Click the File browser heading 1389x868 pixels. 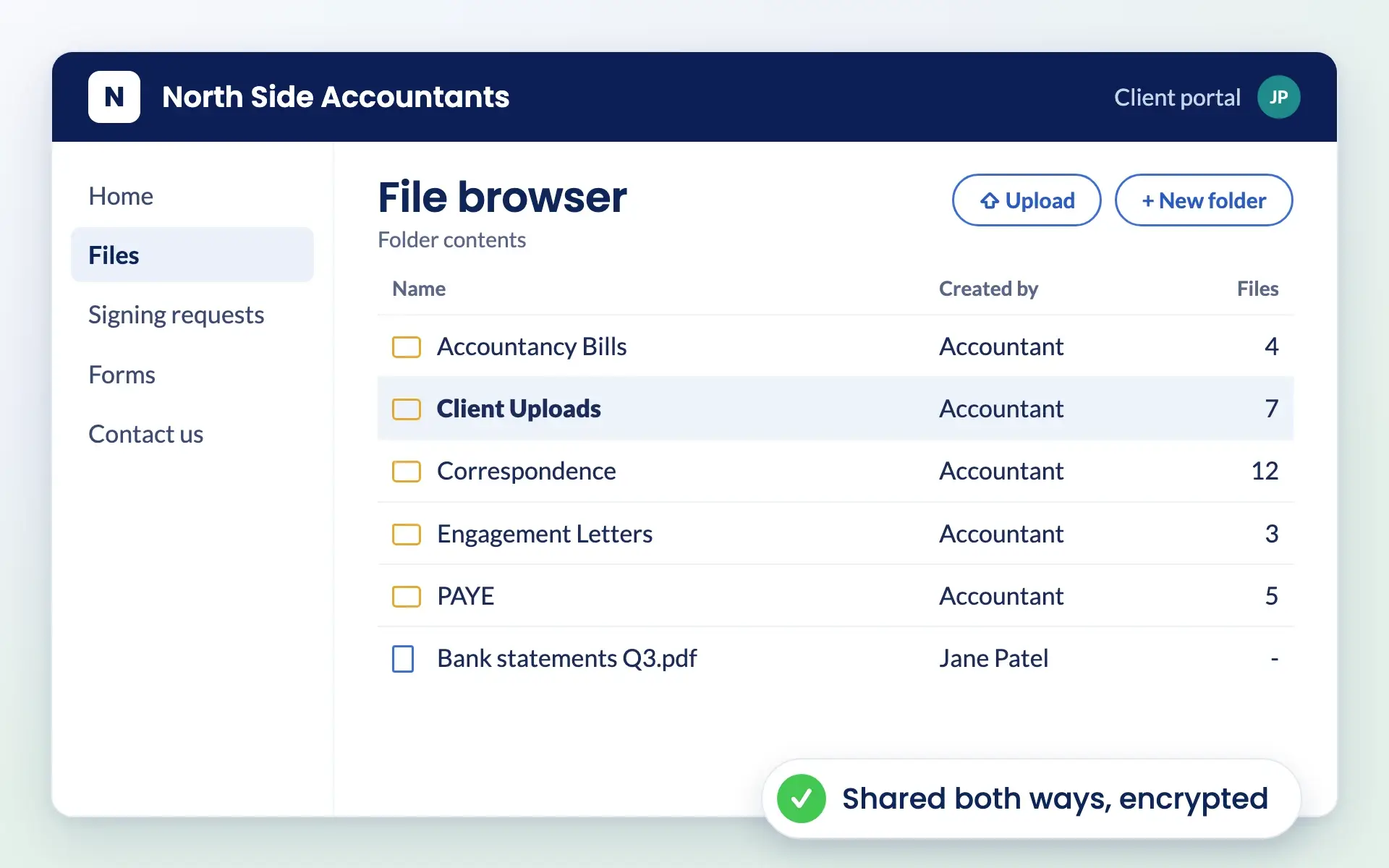pyautogui.click(x=502, y=197)
